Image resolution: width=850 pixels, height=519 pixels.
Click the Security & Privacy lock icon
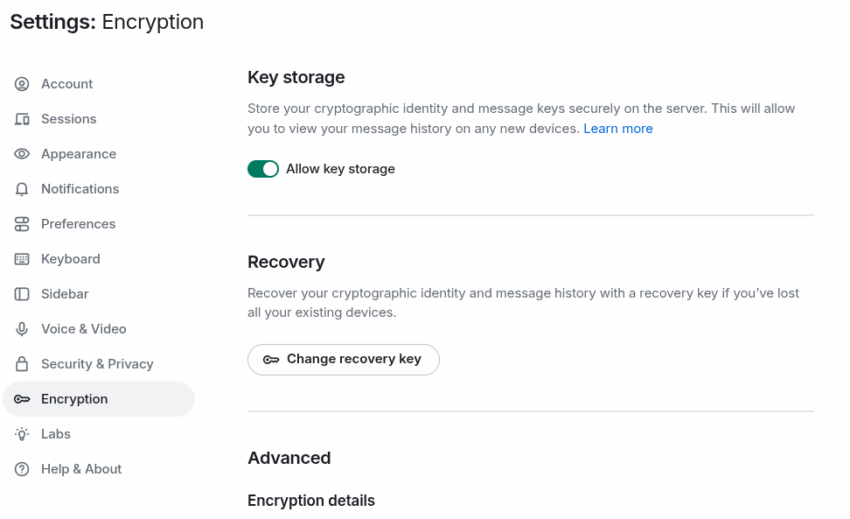coord(22,364)
